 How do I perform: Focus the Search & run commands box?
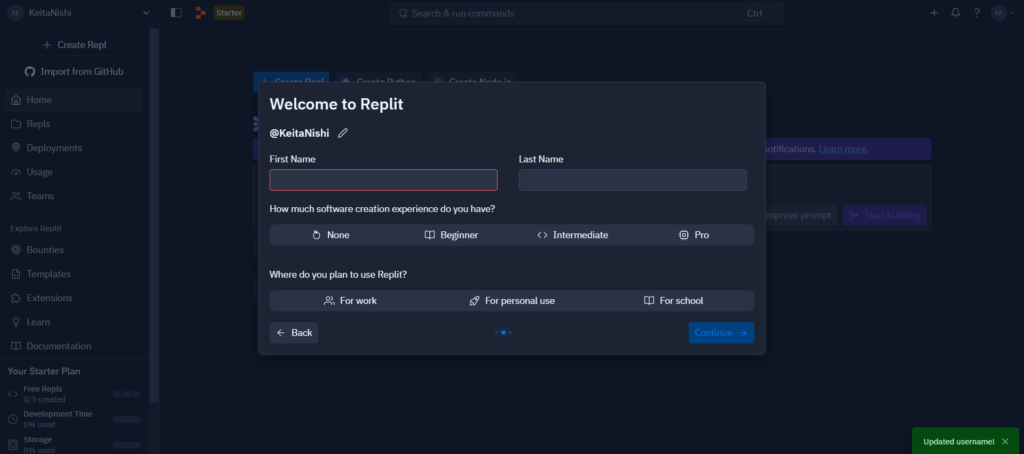(586, 13)
